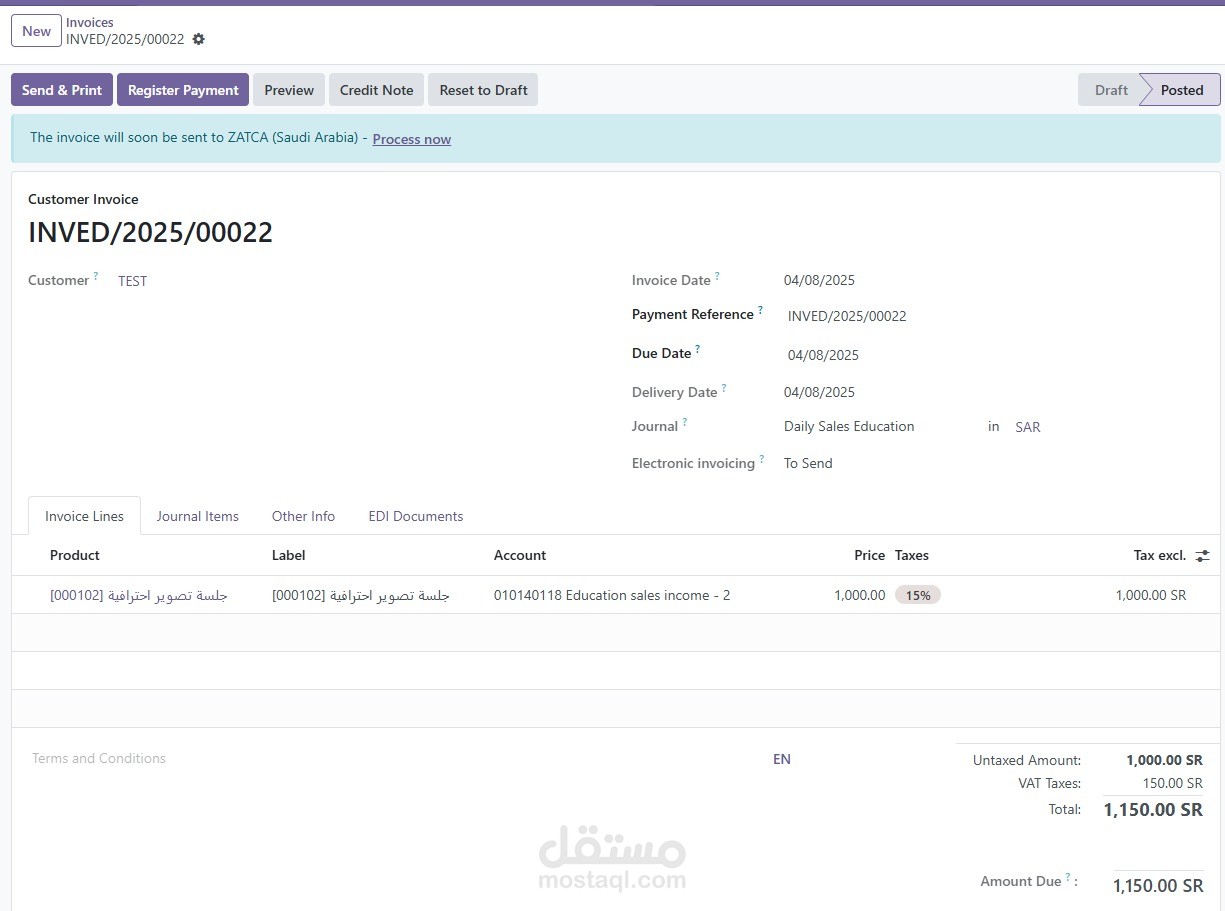This screenshot has height=911, width=1225.
Task: Switch to EDI Documents tab
Action: 415,516
